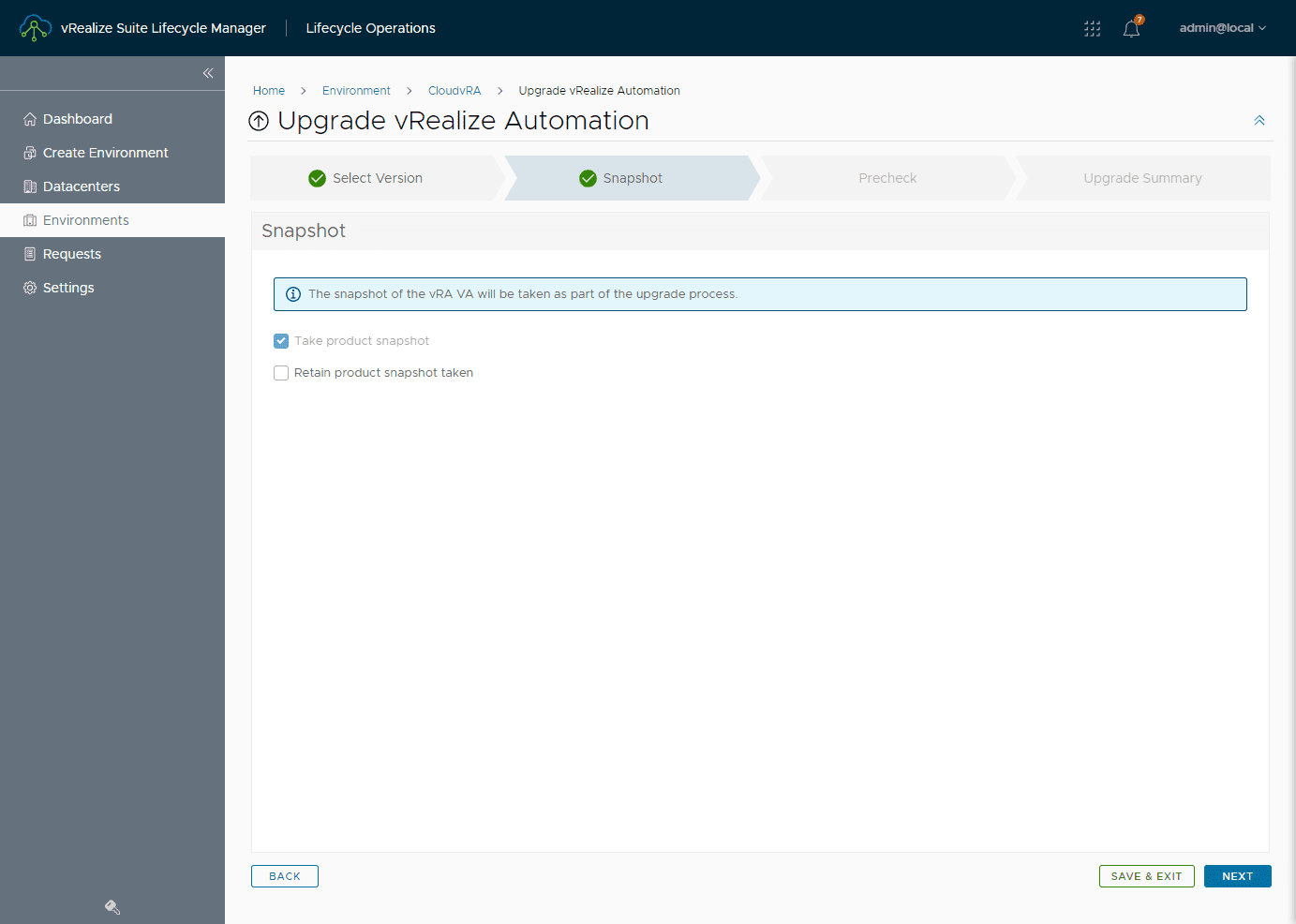
Task: Open notifications via the bell icon
Action: coord(1131,28)
